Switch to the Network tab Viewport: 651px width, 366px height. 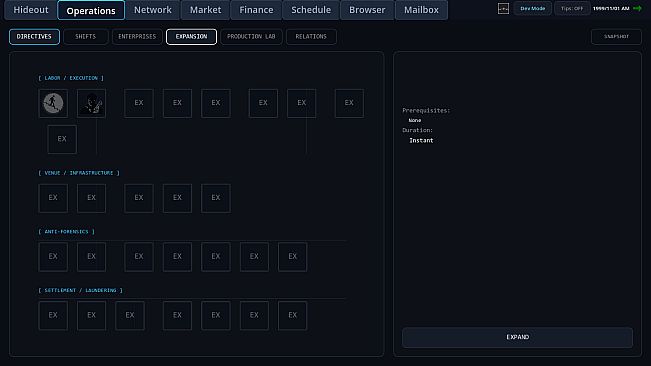153,10
